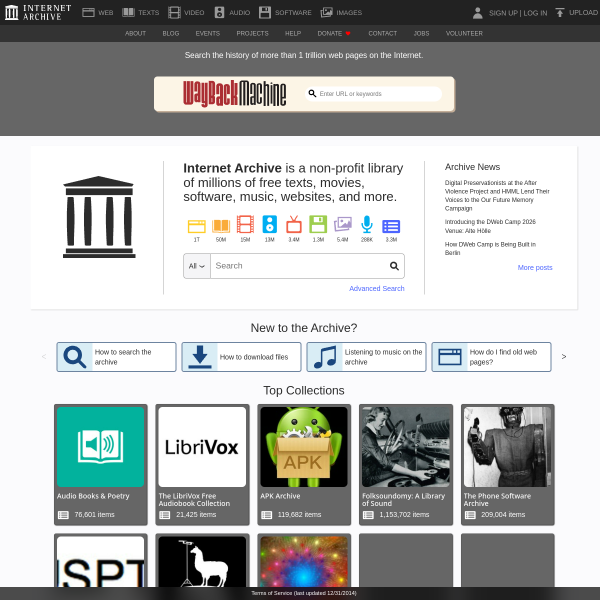Open the colorful fractal collection thumbnail
600x600 pixels.
[304, 561]
